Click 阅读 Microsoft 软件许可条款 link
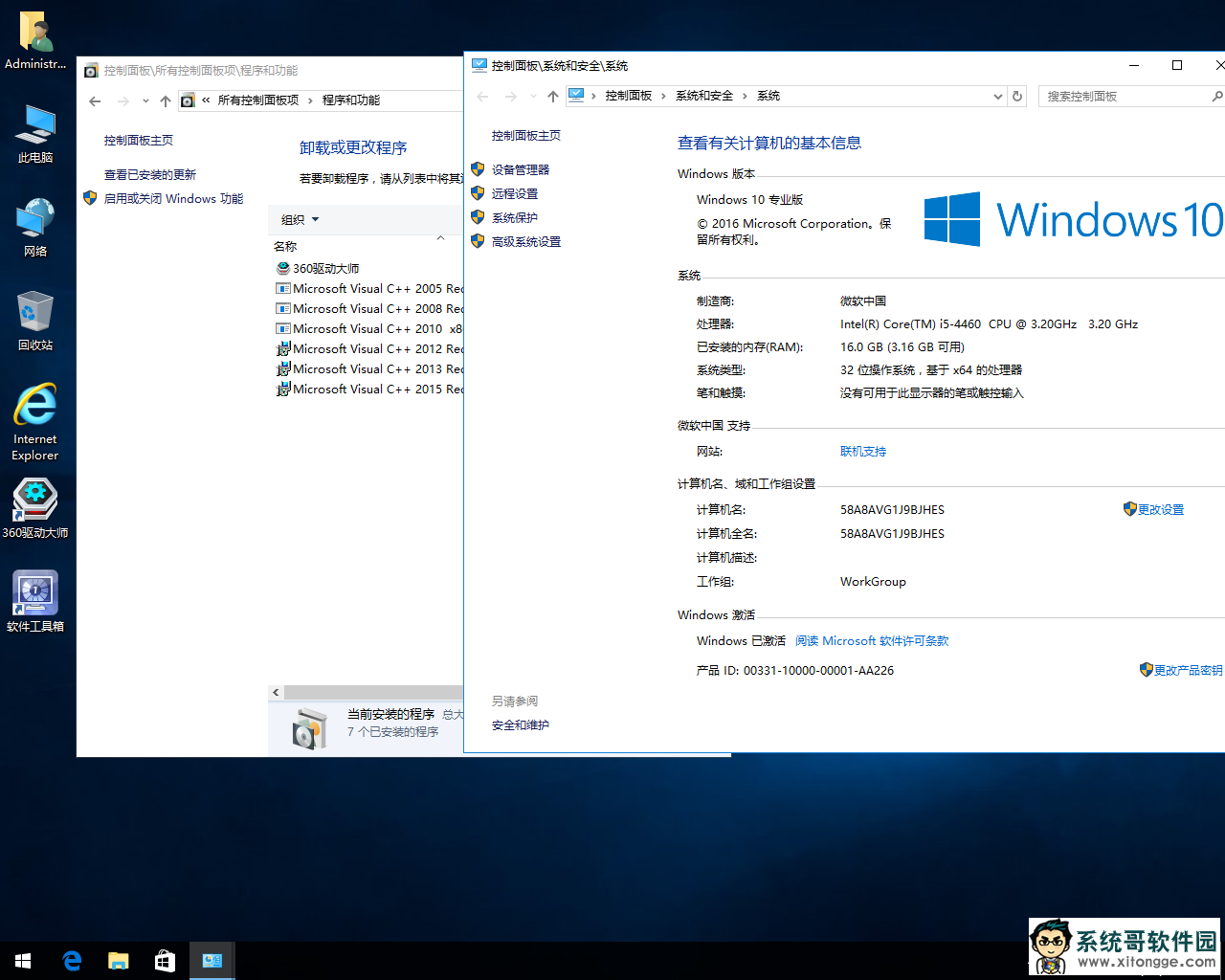The width and height of the screenshot is (1225, 980). [872, 640]
